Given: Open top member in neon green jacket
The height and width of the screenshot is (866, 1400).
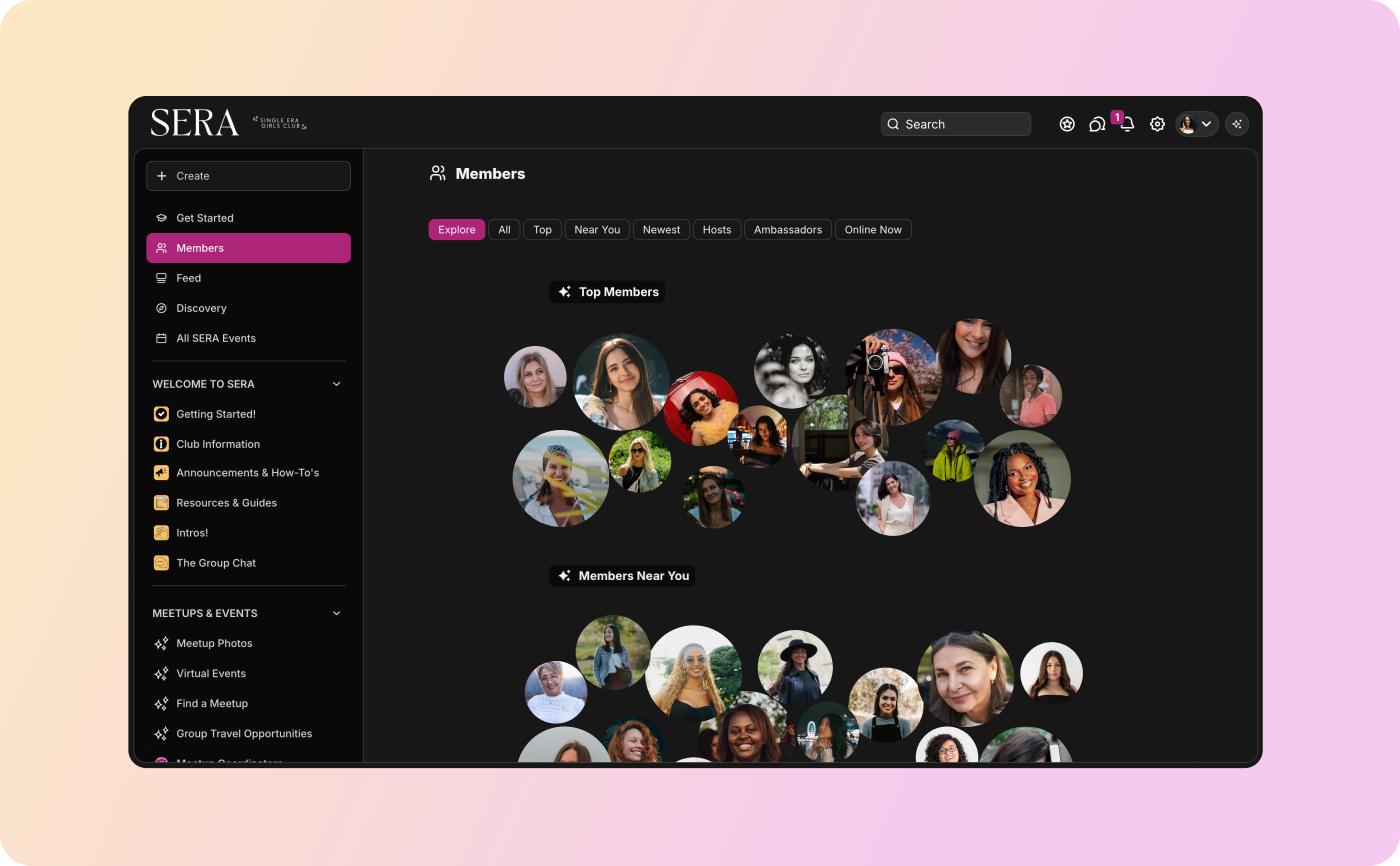Looking at the screenshot, I should (953, 451).
